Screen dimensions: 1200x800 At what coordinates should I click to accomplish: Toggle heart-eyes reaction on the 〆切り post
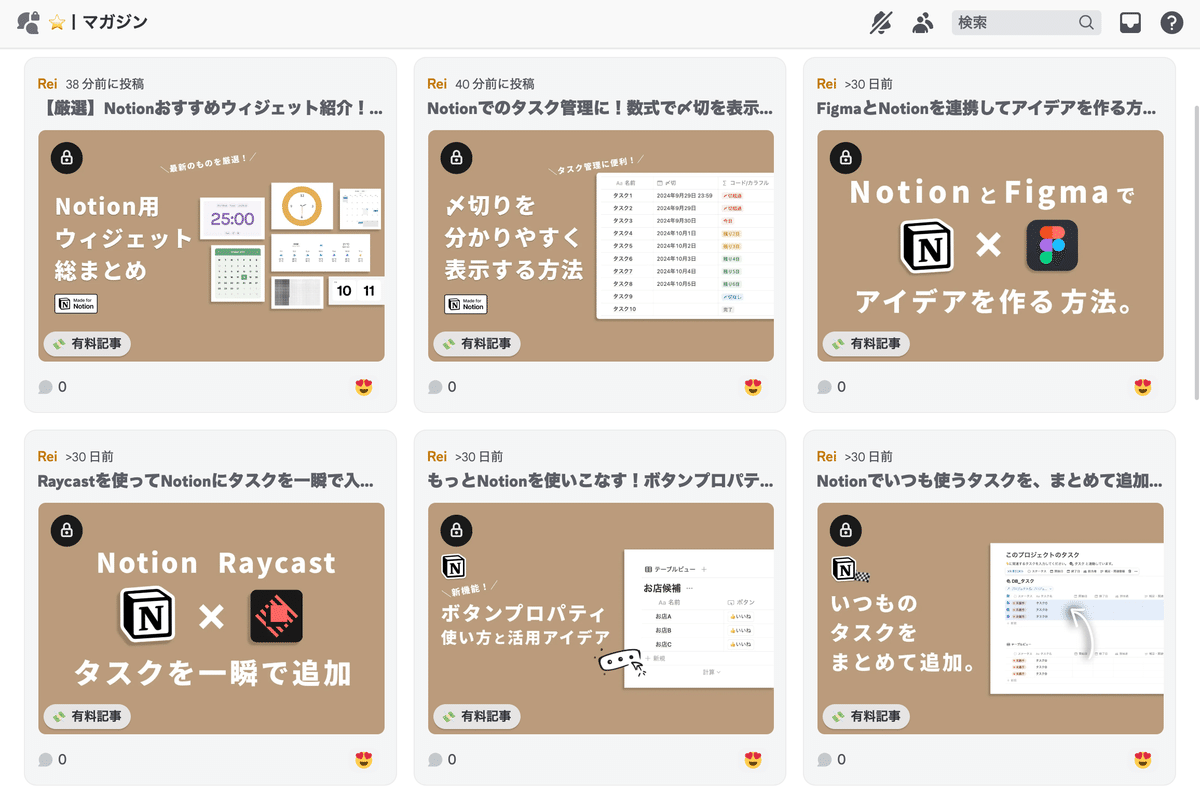tap(754, 387)
